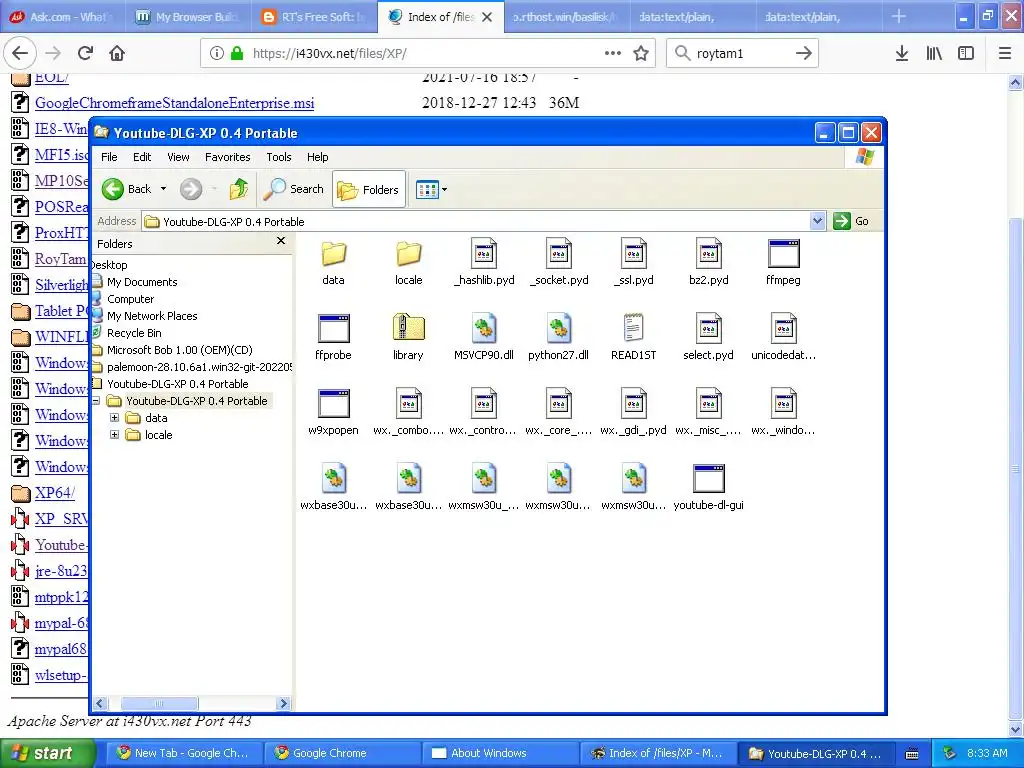Open the View menu
This screenshot has width=1024, height=768.
pyautogui.click(x=178, y=157)
